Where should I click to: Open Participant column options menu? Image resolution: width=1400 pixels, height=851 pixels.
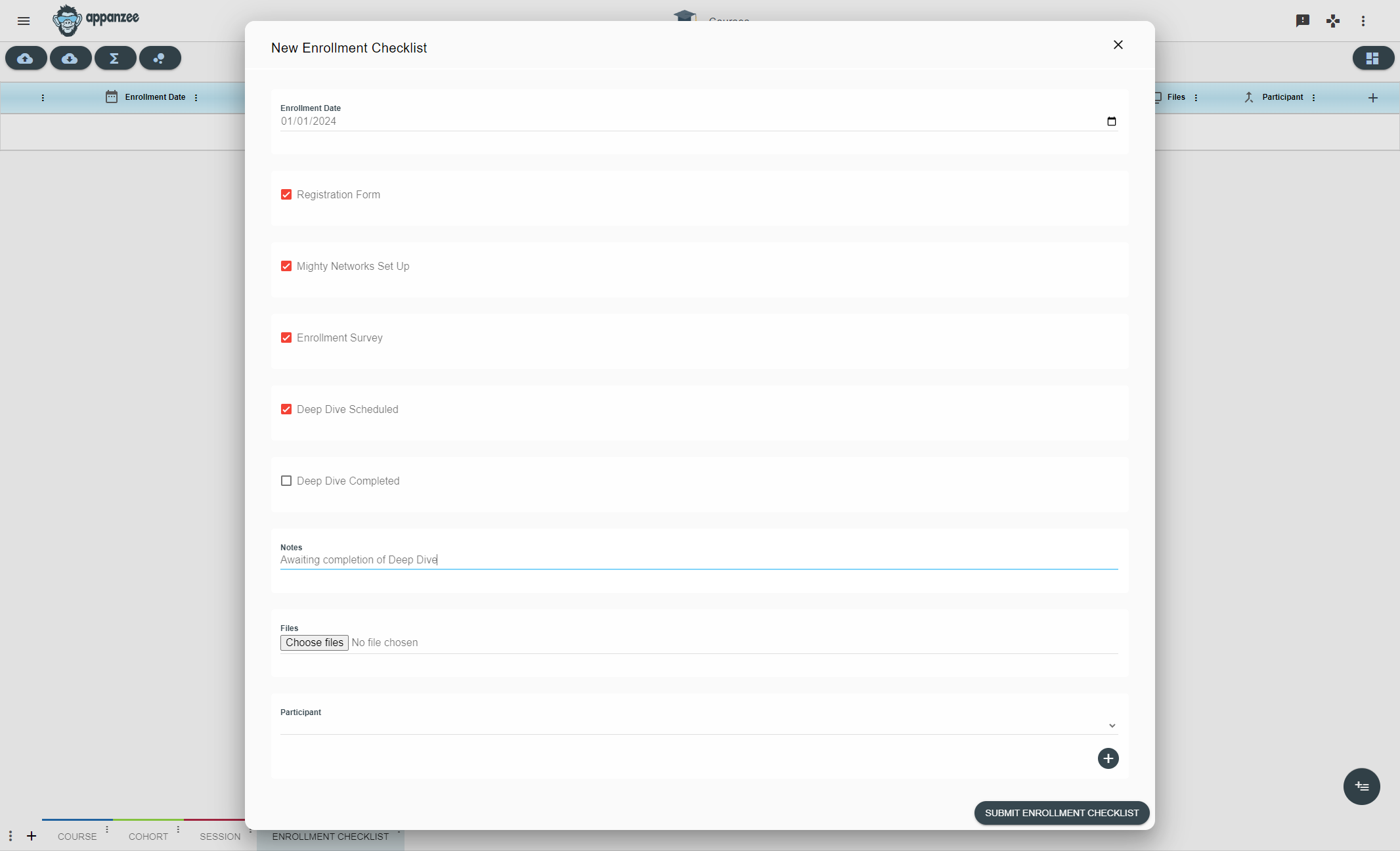1313,98
